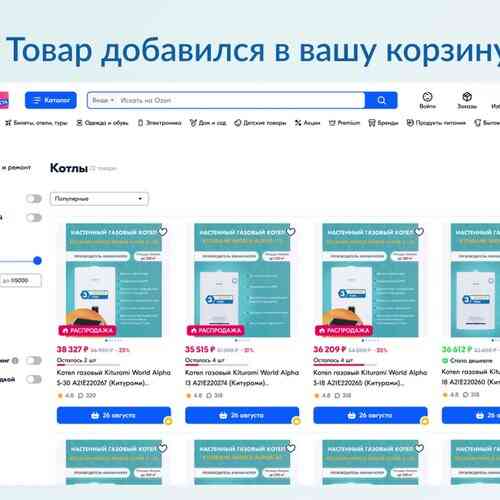
Task: Open the 38 327 ₽ boiler product image
Action: (x=114, y=280)
